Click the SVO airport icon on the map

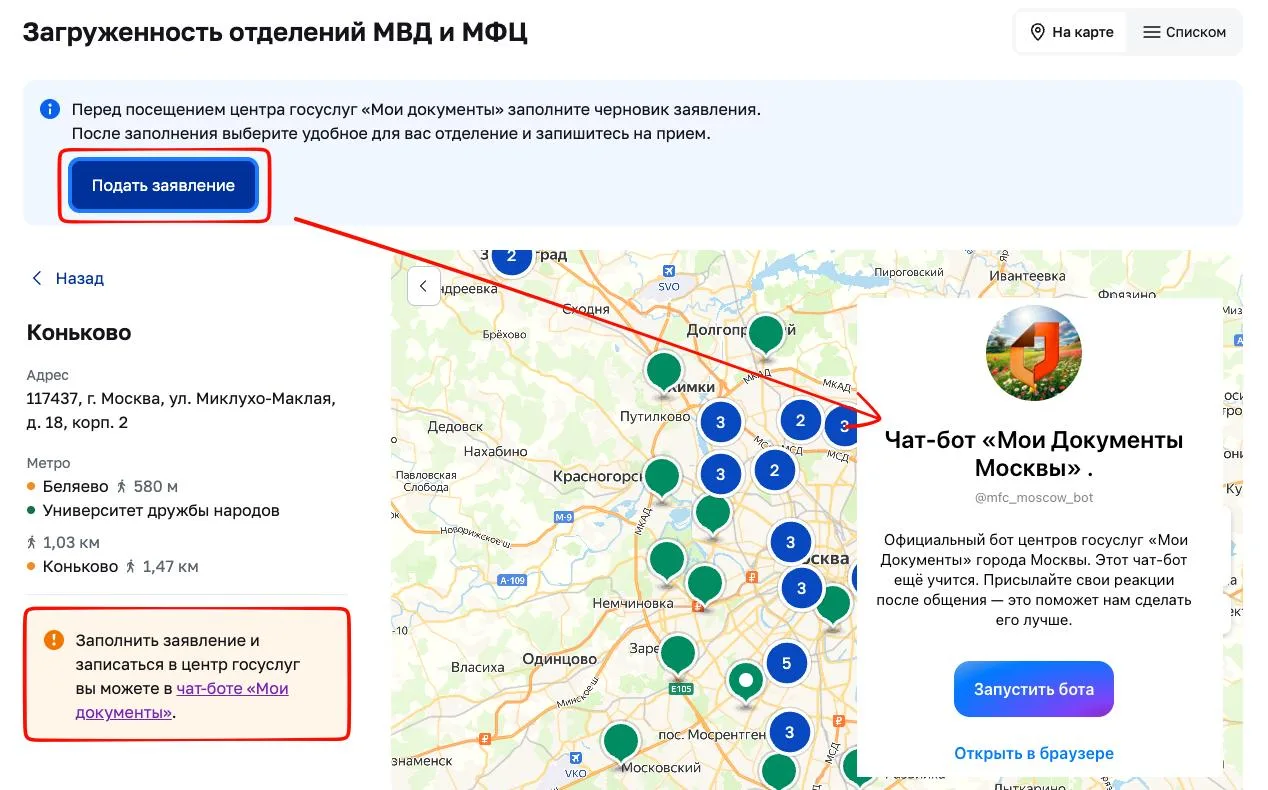(x=669, y=272)
